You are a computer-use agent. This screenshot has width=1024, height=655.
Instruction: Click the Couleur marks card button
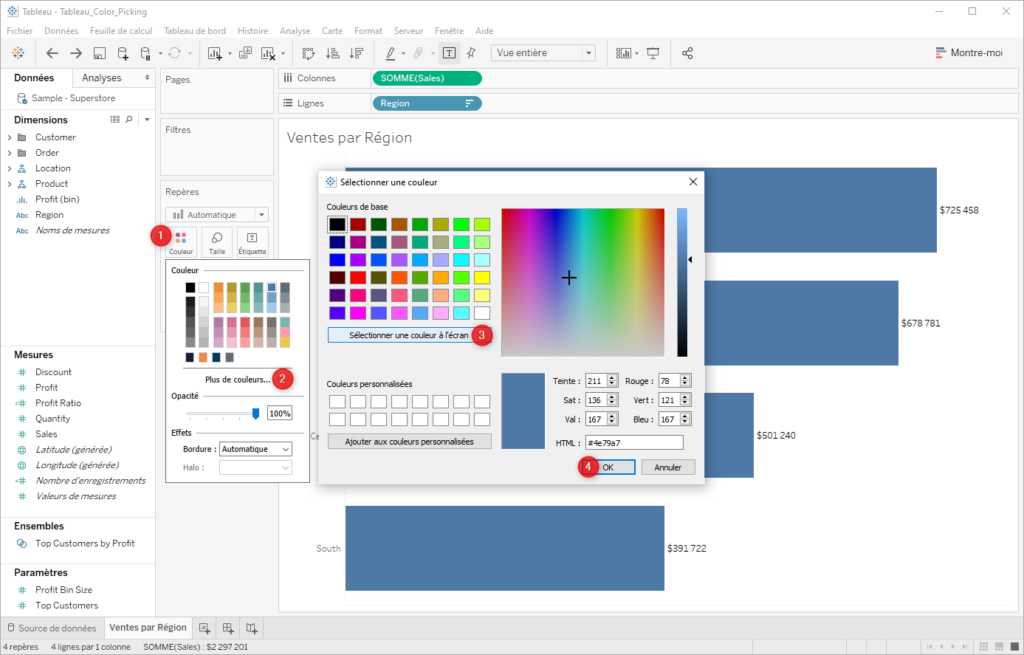click(181, 242)
